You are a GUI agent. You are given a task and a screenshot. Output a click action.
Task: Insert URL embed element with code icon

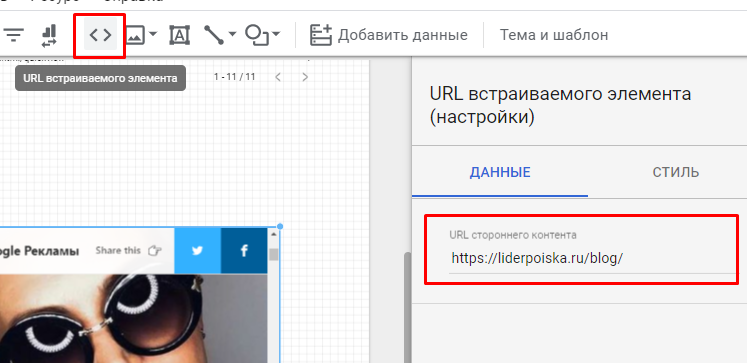coord(101,35)
